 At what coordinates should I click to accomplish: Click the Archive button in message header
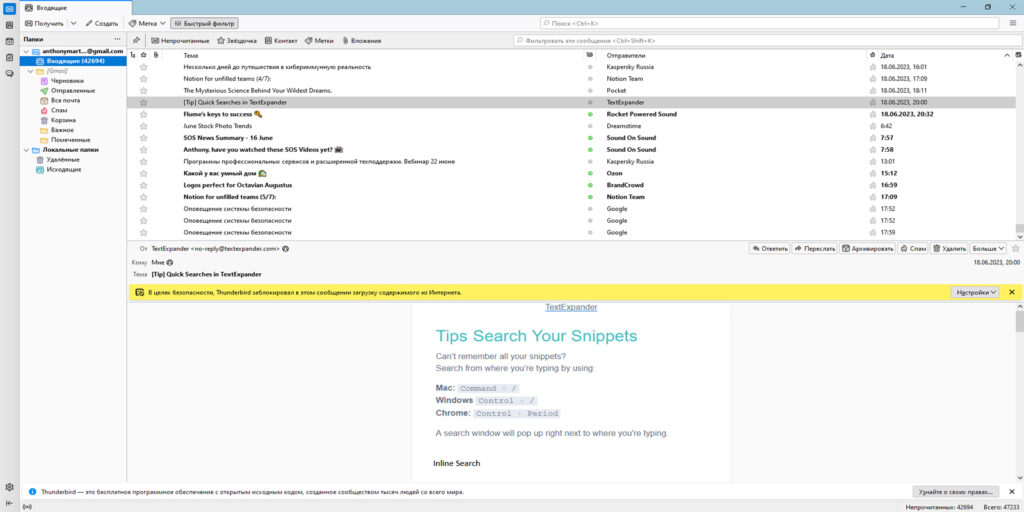point(867,249)
